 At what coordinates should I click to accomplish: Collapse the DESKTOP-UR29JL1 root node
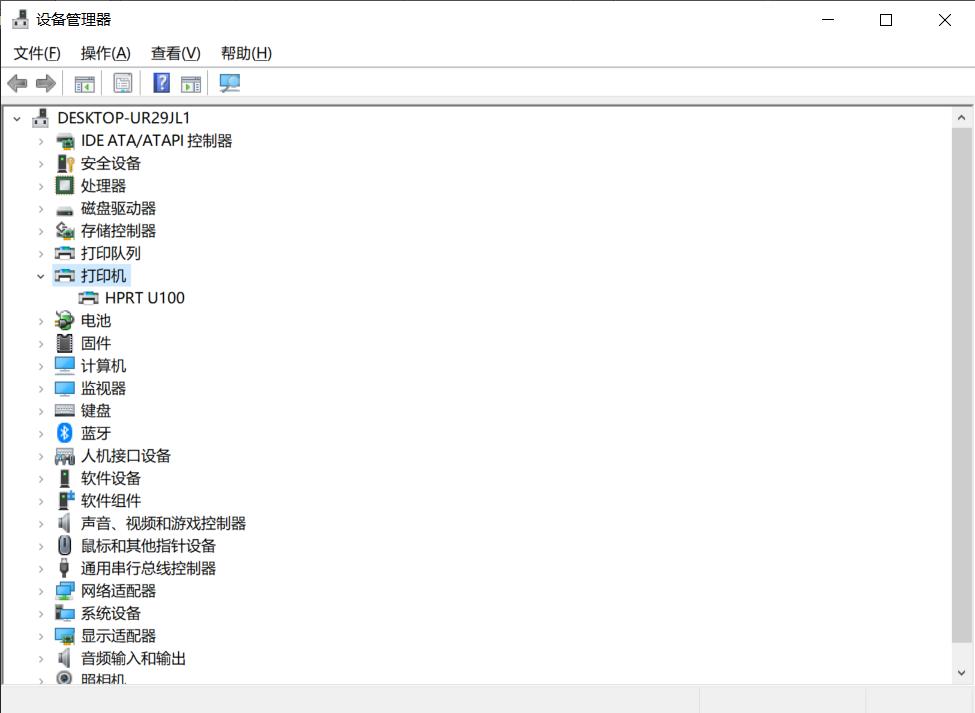(x=17, y=118)
